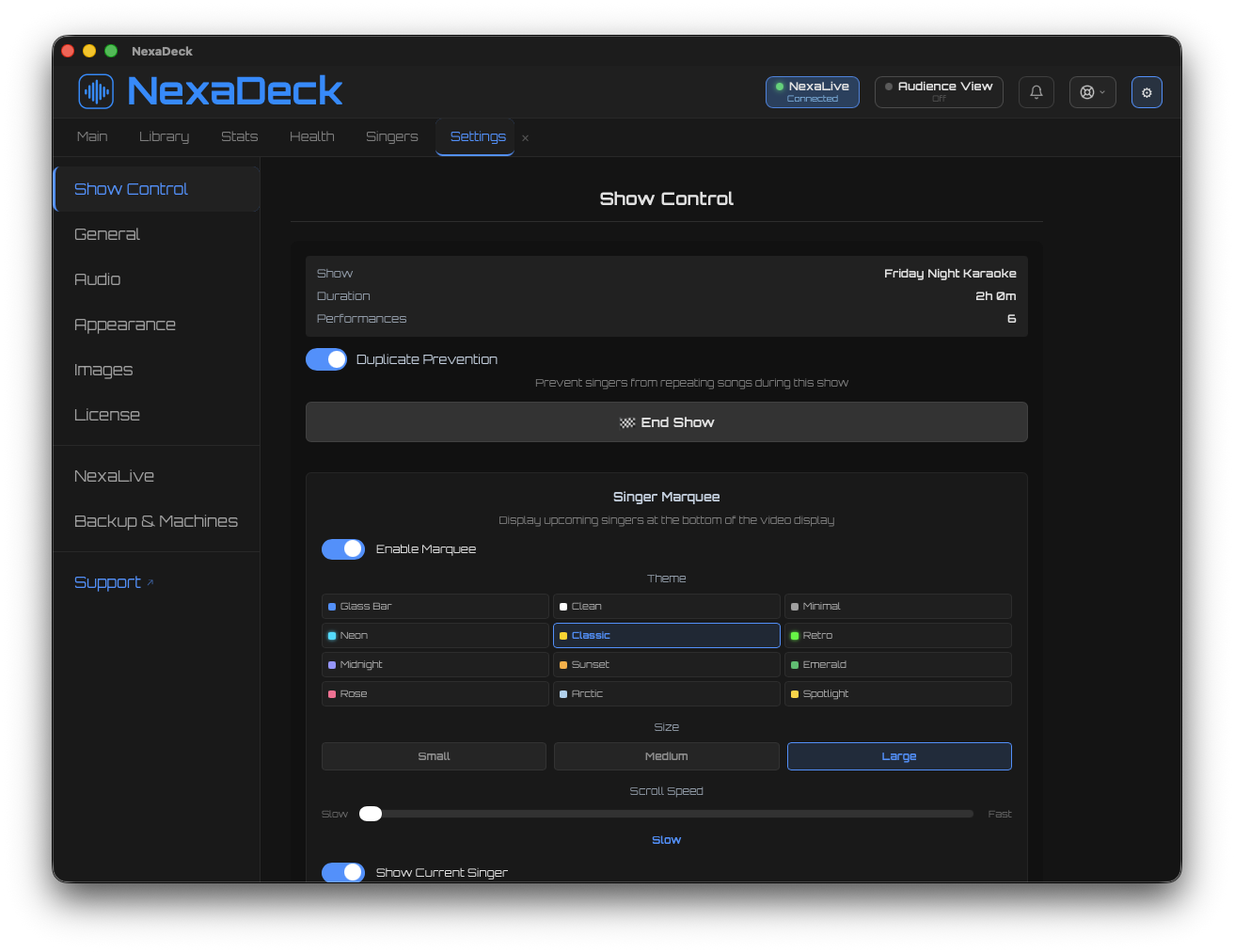1234x952 pixels.
Task: Click the NexaDeck waveform logo icon
Action: [x=95, y=91]
